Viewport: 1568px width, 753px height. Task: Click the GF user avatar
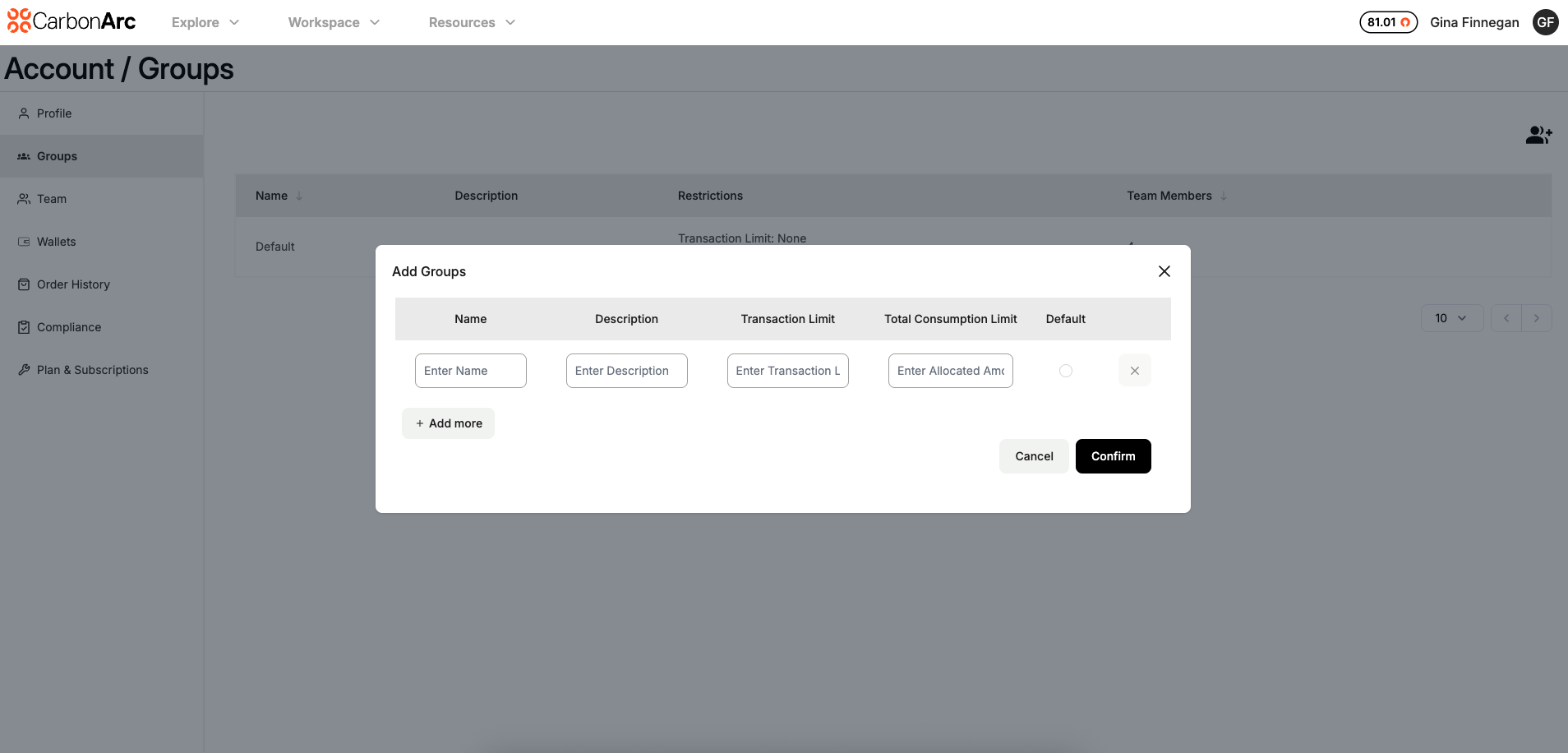[x=1545, y=22]
